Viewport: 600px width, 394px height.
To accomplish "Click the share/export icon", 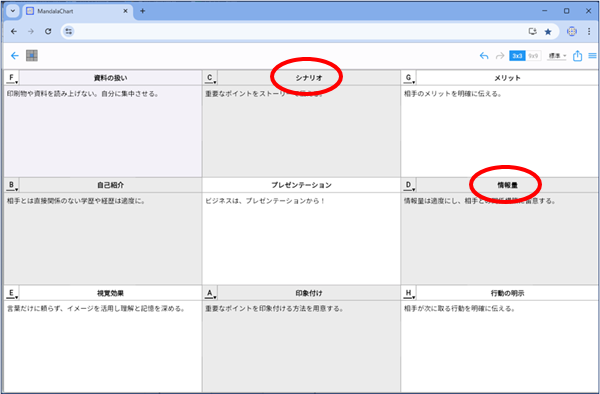I will pyautogui.click(x=577, y=56).
